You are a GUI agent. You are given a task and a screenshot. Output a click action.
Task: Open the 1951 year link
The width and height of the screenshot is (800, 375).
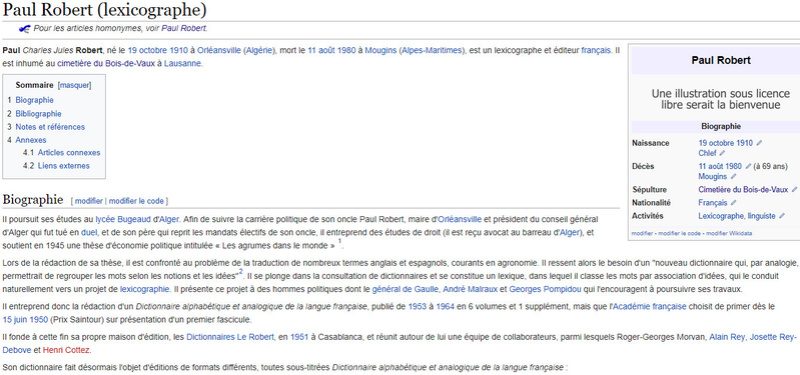coord(299,337)
